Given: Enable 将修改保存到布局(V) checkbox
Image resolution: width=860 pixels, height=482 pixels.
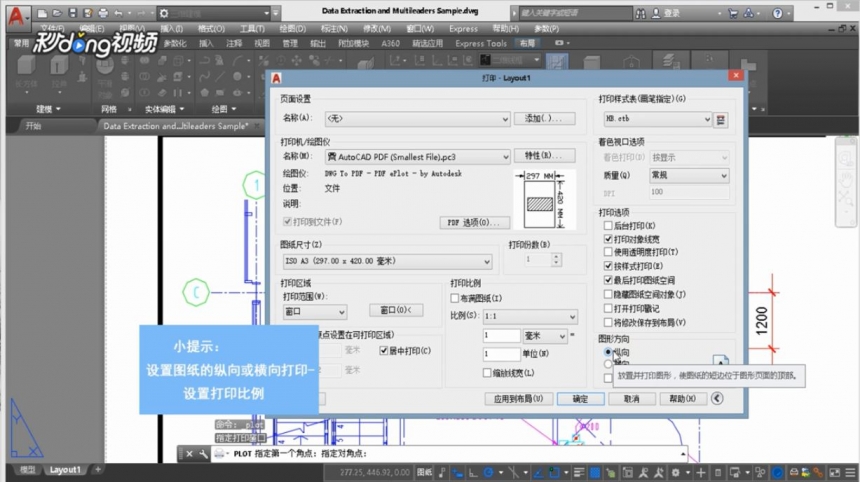Looking at the screenshot, I should pyautogui.click(x=608, y=322).
